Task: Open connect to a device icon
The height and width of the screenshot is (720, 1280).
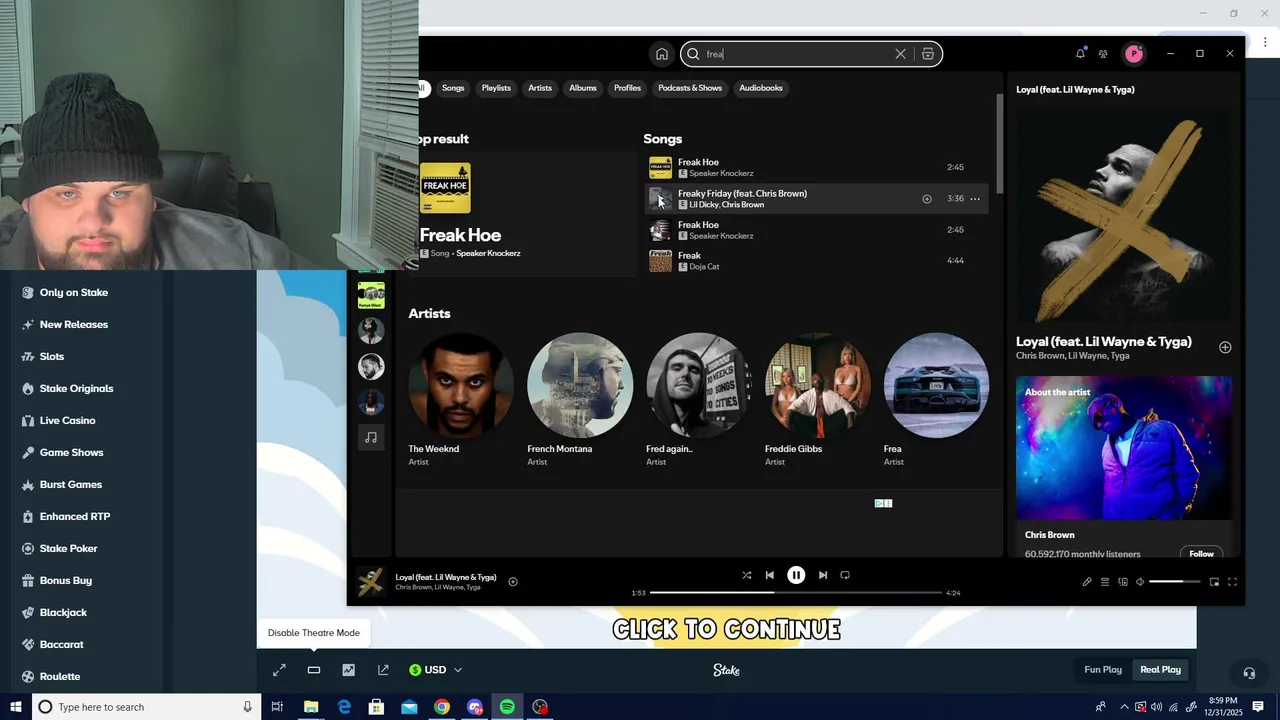Action: 1123,582
